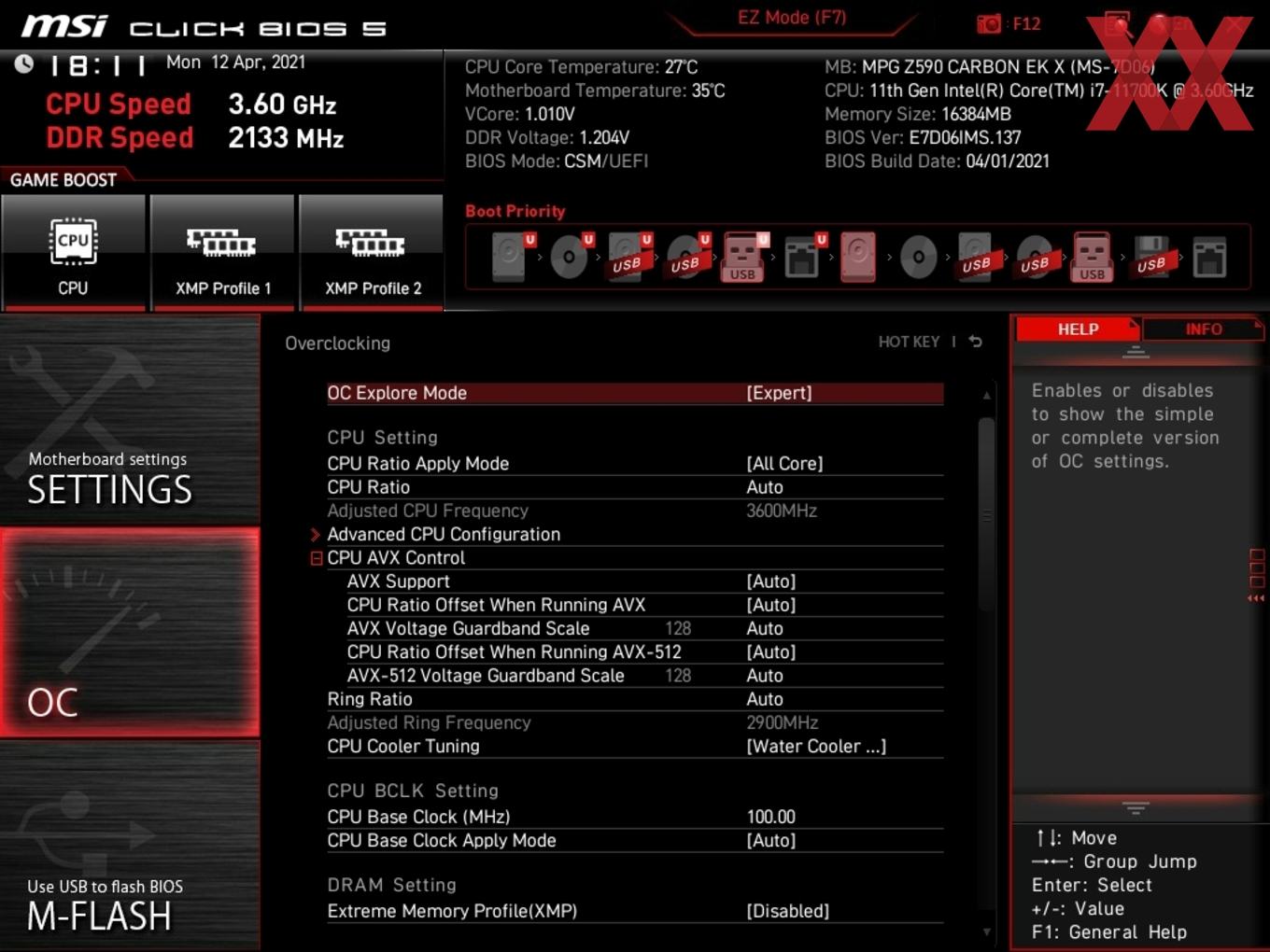1270x952 pixels.
Task: Click the Mon 12 Apr, 2021 date
Action: coord(235,62)
